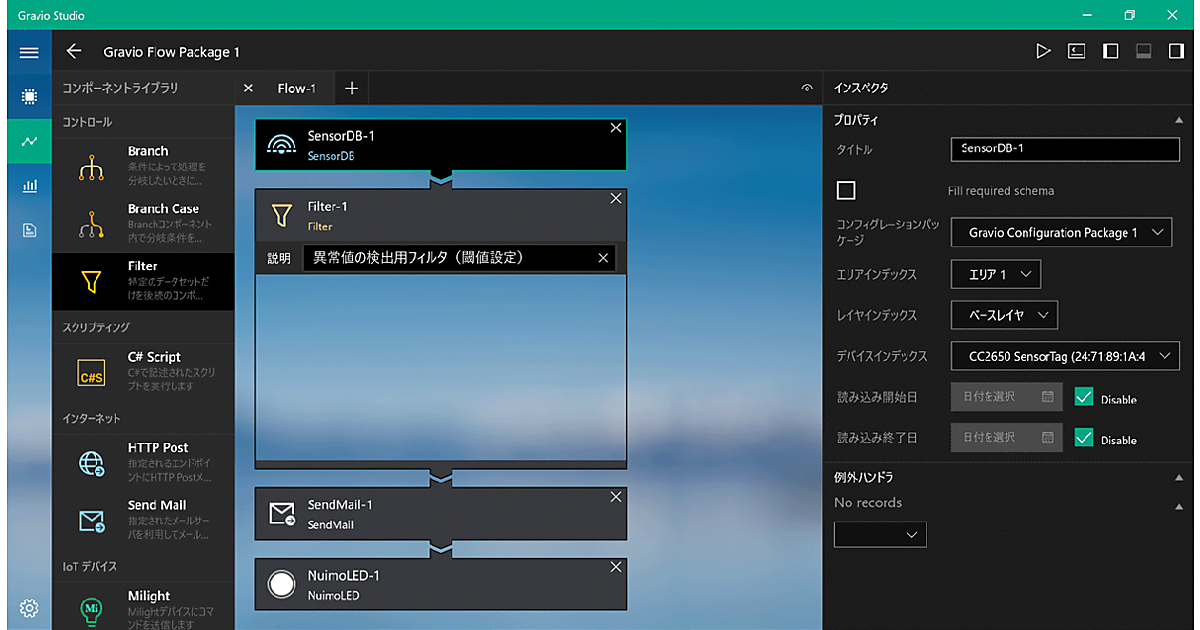Select the Filter component in library
The width and height of the screenshot is (1200, 630).
click(143, 281)
